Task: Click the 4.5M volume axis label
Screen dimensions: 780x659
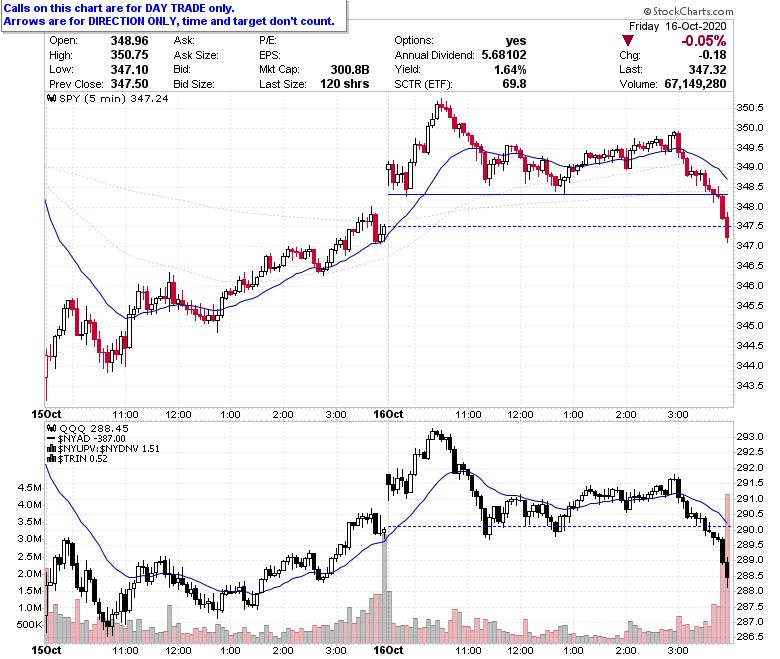Action: coord(29,487)
